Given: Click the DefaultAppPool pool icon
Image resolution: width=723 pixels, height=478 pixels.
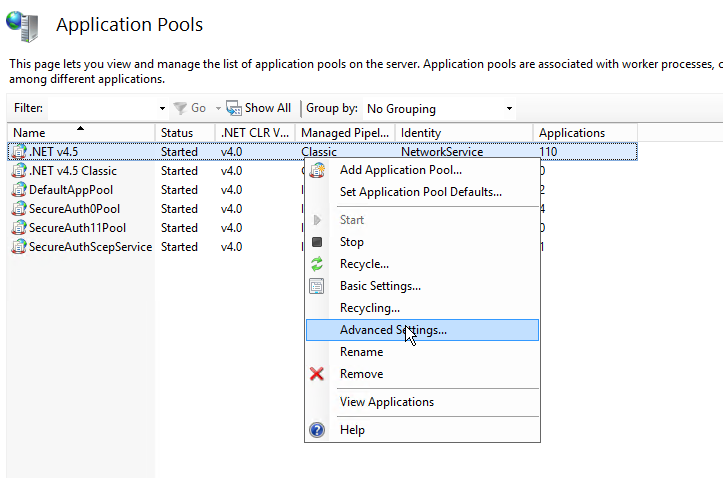Looking at the screenshot, I should [19, 189].
